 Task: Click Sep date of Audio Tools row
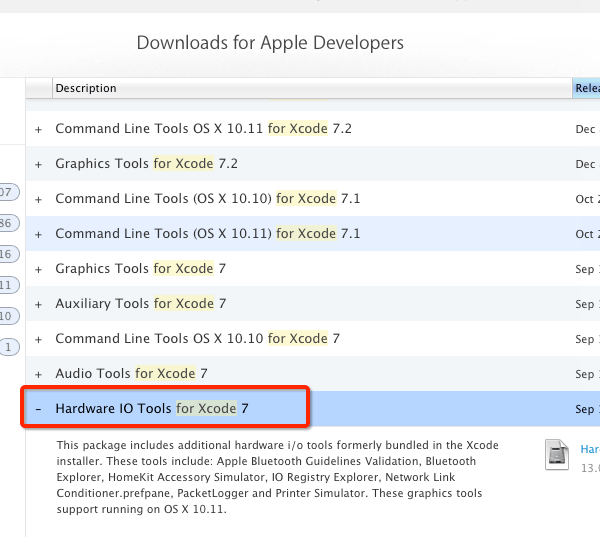click(587, 374)
